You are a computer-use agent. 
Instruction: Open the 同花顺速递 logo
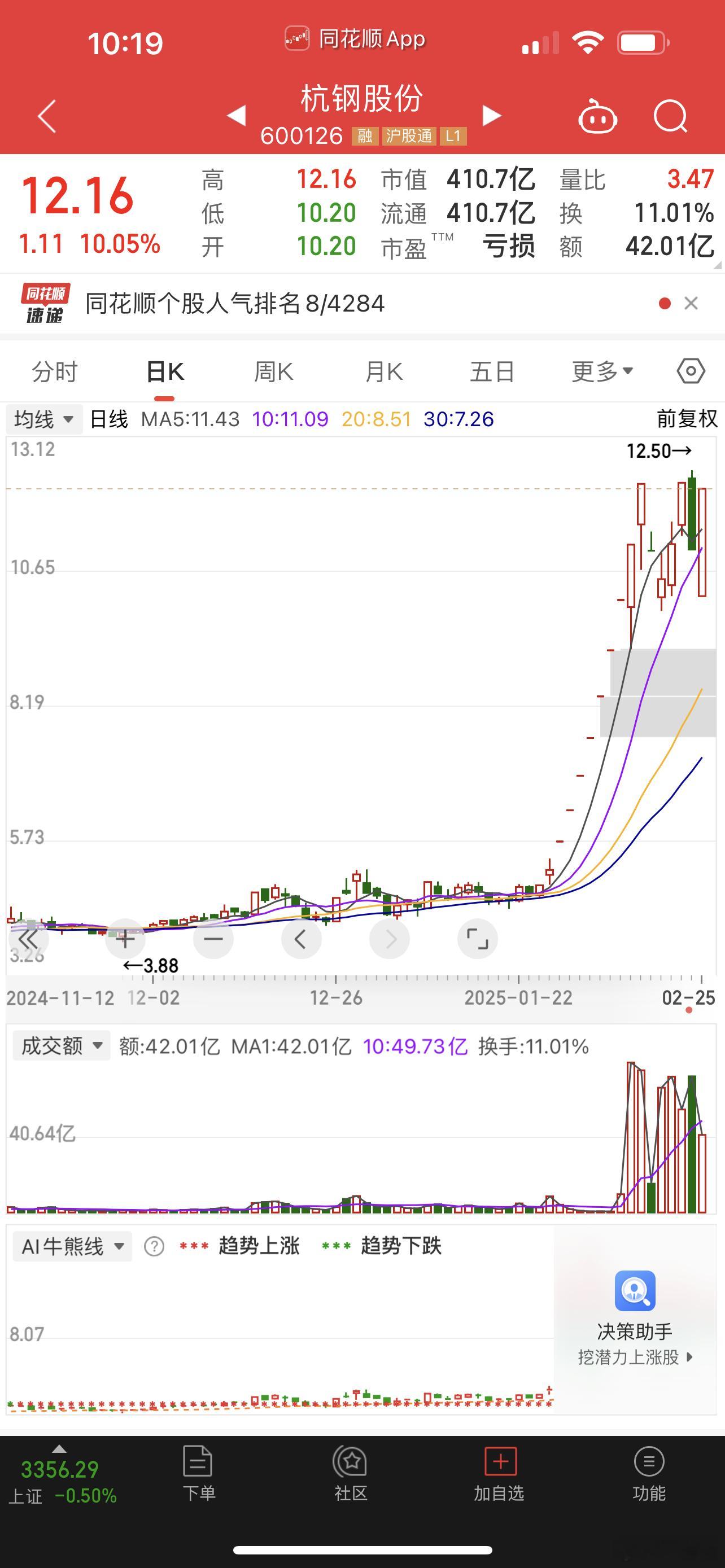pyautogui.click(x=45, y=303)
